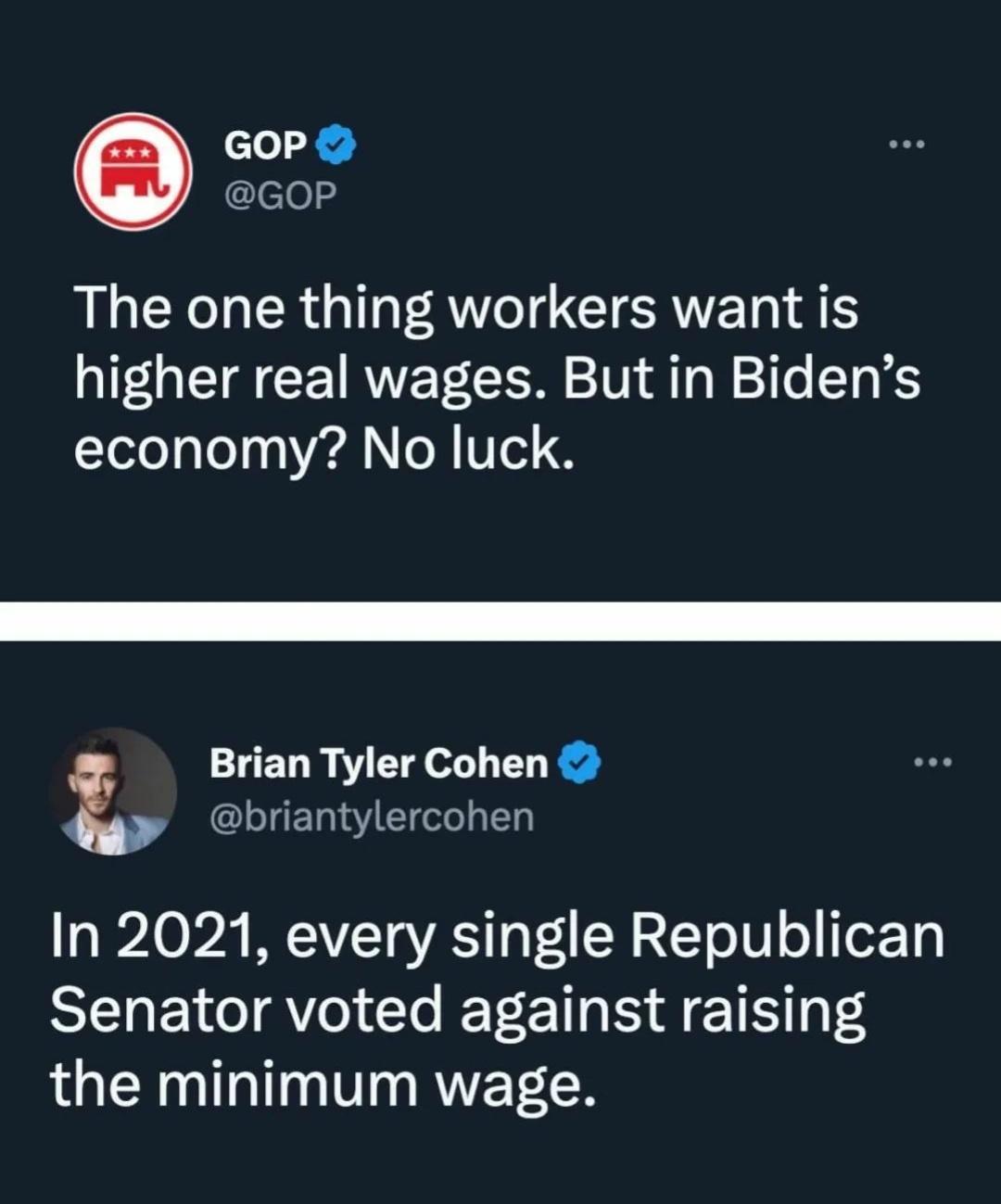This screenshot has height=1204, width=1001.
Task: Expand the ellipsis menu of the top tweet
Action: pos(906,143)
